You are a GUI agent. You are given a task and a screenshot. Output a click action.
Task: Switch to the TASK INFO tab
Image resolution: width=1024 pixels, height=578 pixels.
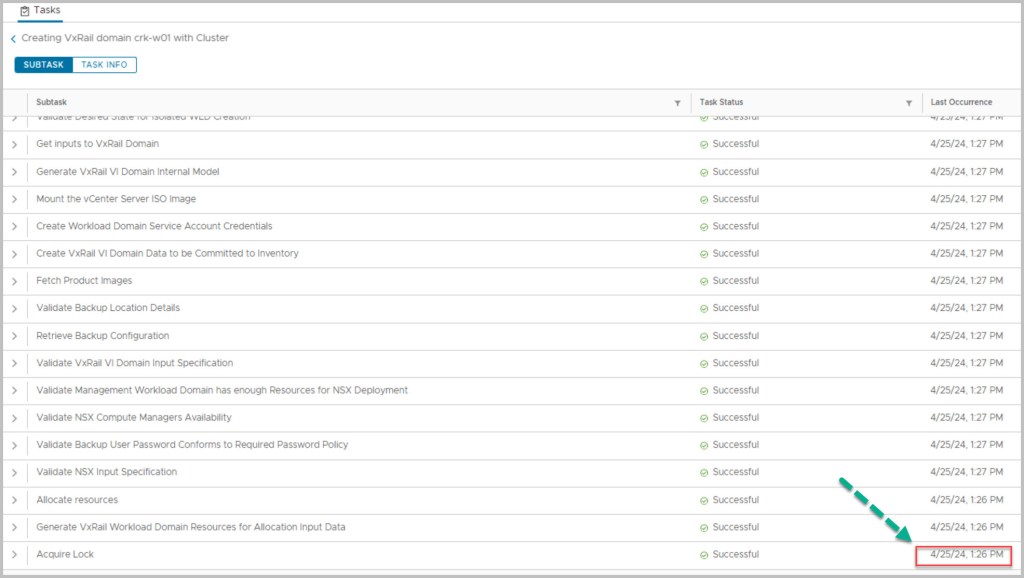[104, 65]
